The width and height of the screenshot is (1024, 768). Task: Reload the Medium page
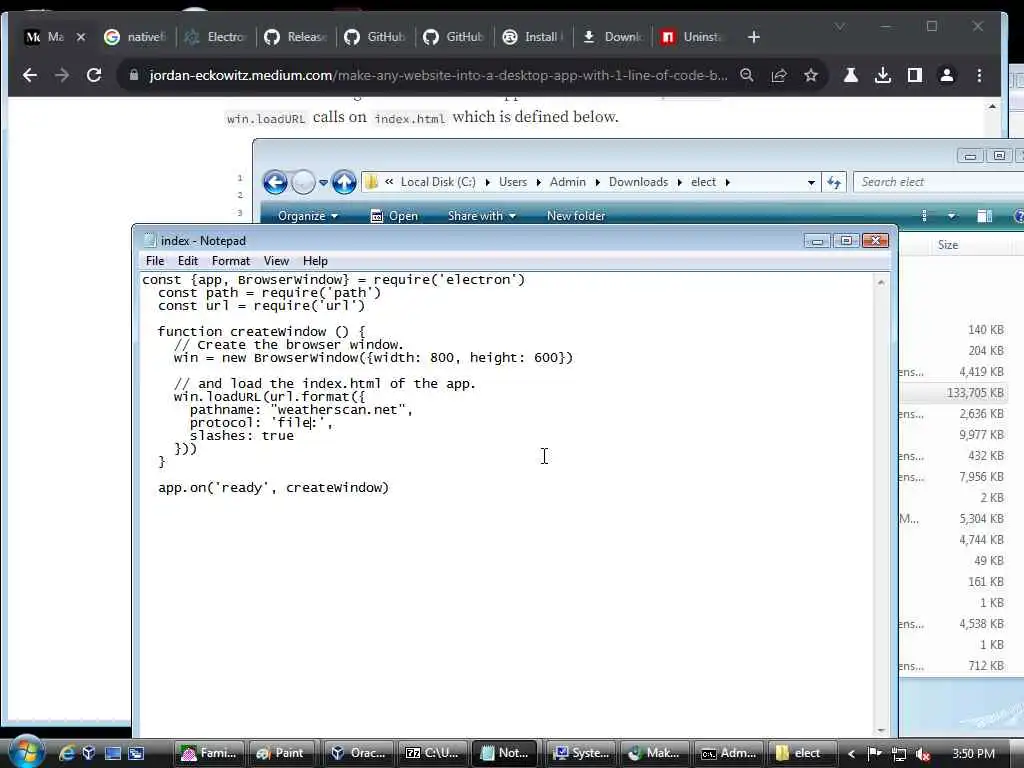94,75
